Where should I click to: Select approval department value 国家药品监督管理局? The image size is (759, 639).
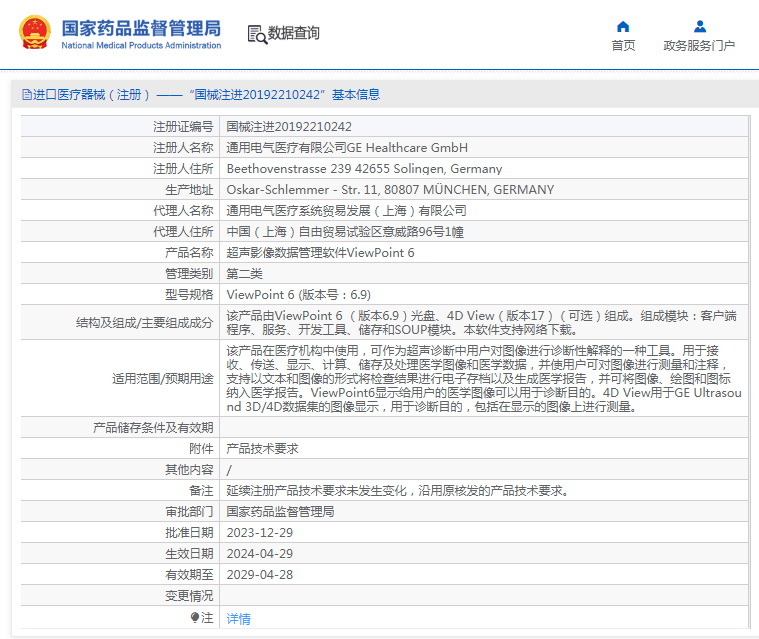[x=280, y=512]
